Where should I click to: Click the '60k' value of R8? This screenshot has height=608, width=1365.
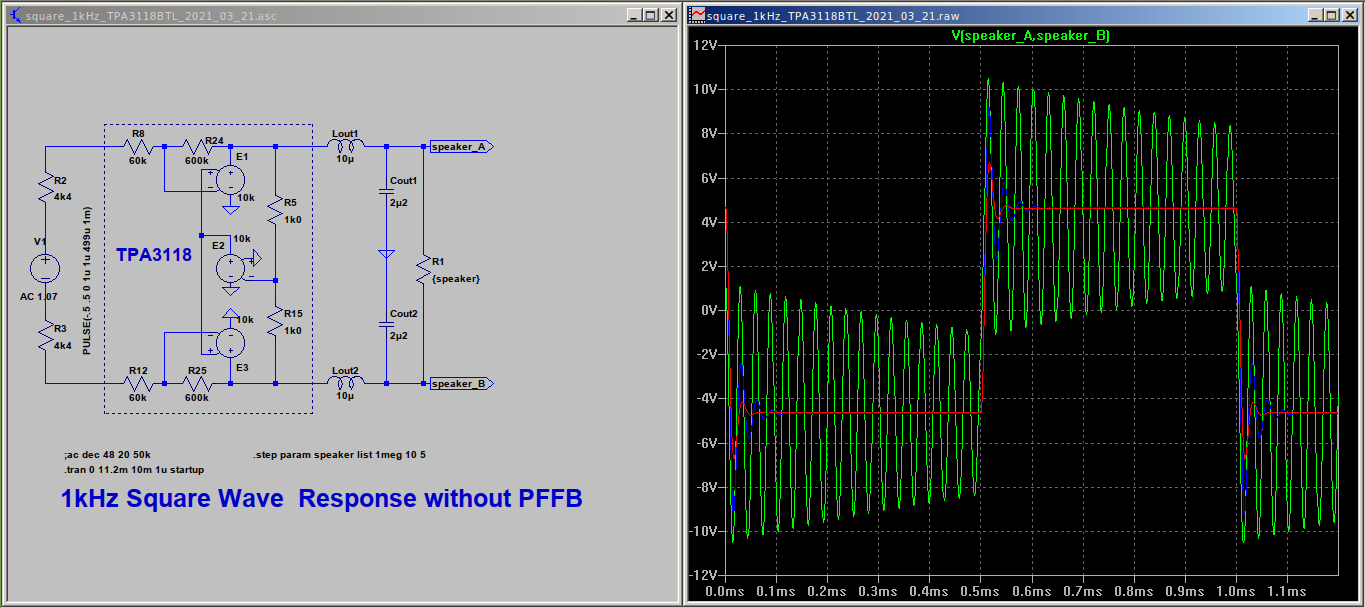(138, 161)
